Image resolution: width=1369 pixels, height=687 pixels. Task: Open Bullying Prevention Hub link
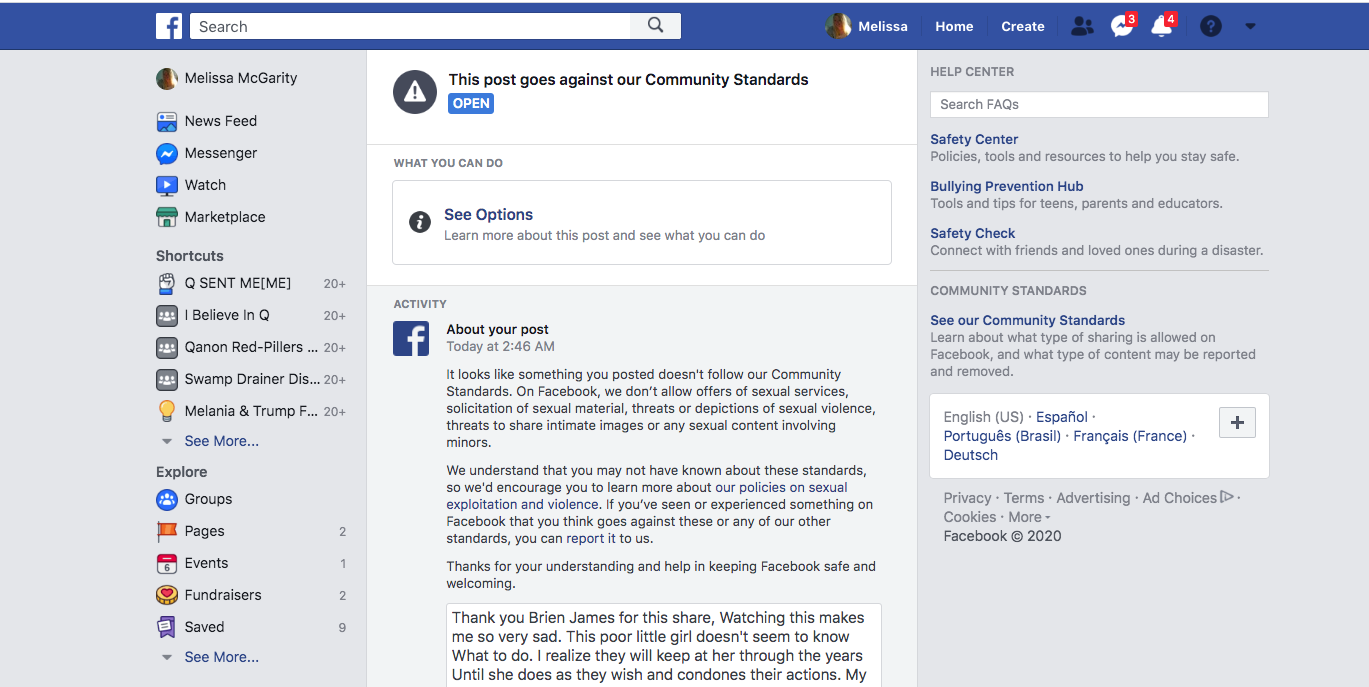(1007, 186)
